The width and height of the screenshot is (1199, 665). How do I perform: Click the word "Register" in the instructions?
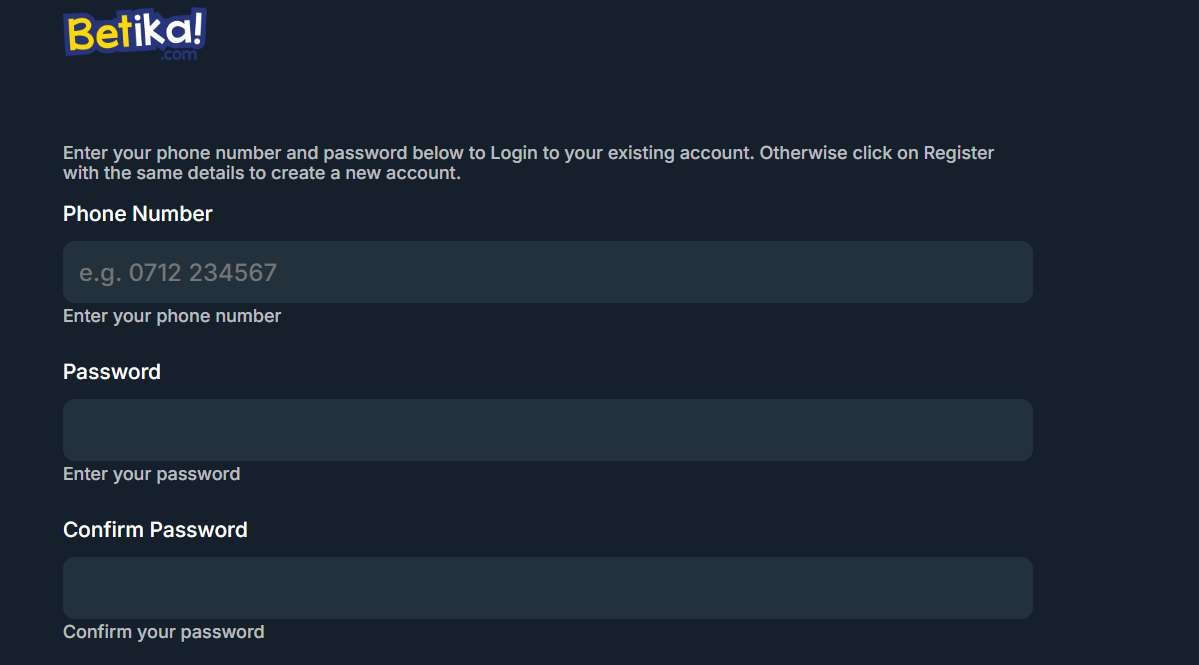point(957,152)
